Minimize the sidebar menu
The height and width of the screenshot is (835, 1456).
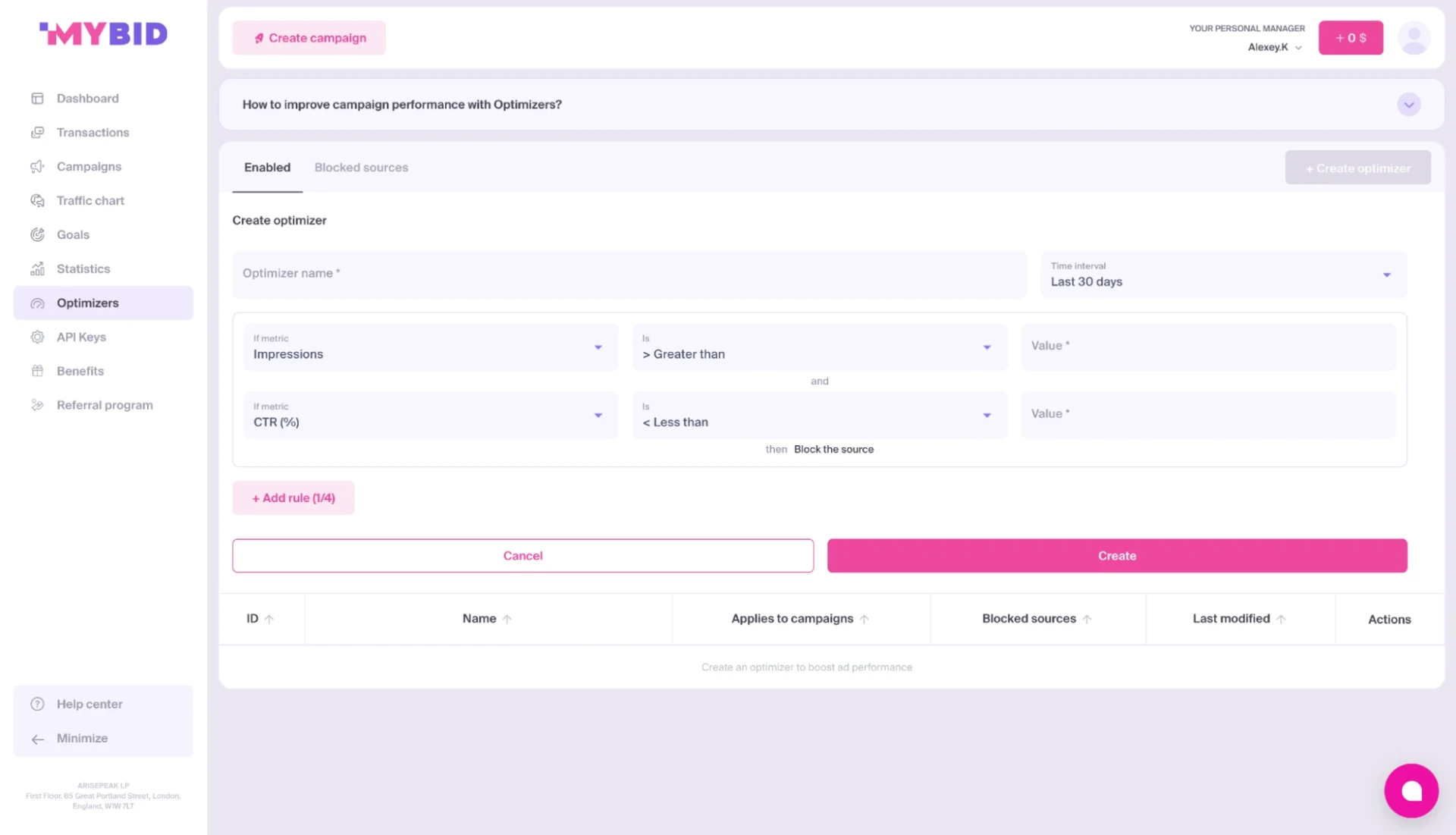103,738
